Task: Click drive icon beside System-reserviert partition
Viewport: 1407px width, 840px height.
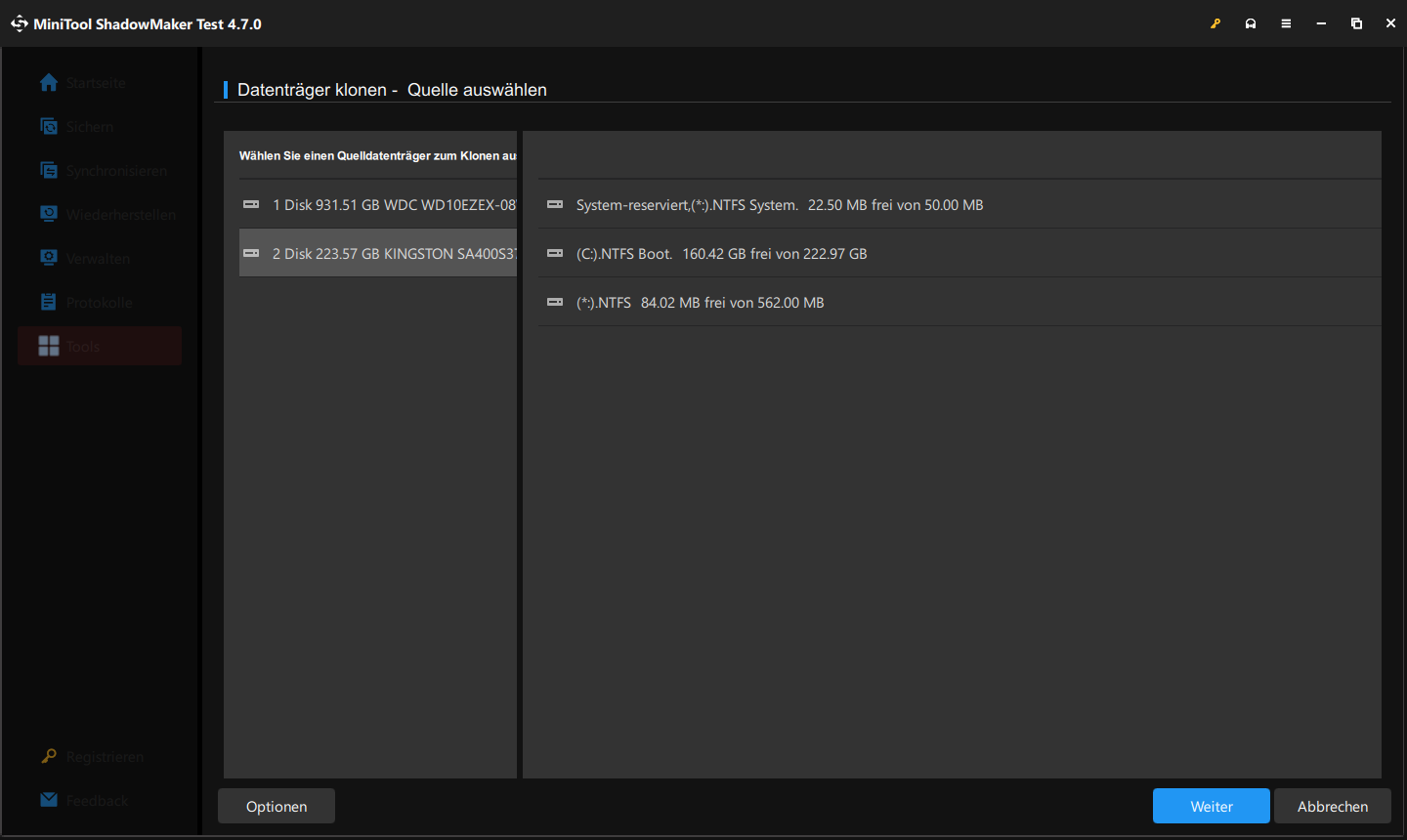Action: click(x=555, y=204)
